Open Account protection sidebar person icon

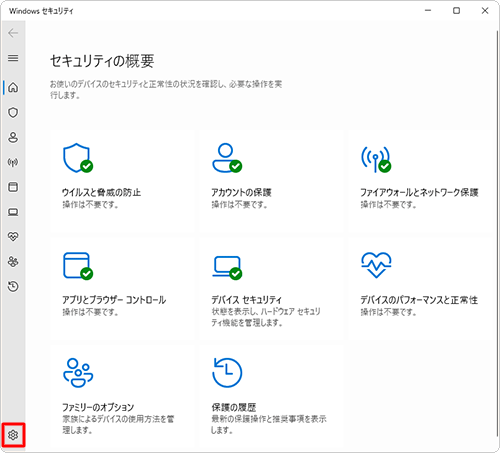click(13, 137)
